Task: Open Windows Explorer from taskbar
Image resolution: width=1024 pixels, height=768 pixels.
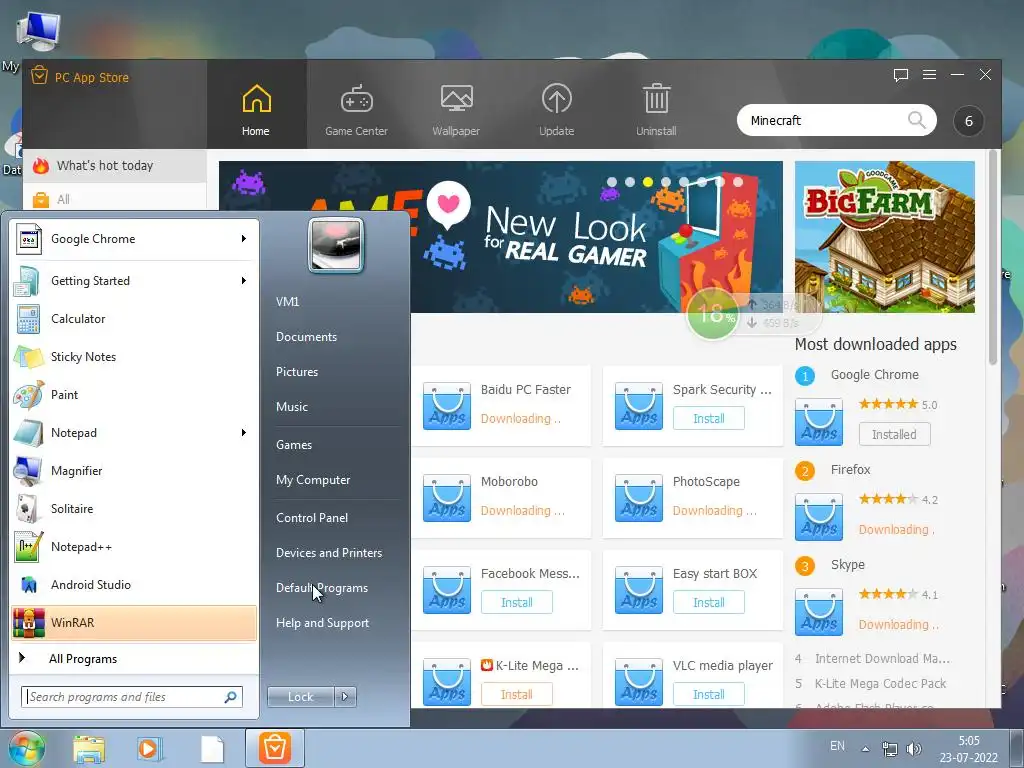Action: point(89,749)
